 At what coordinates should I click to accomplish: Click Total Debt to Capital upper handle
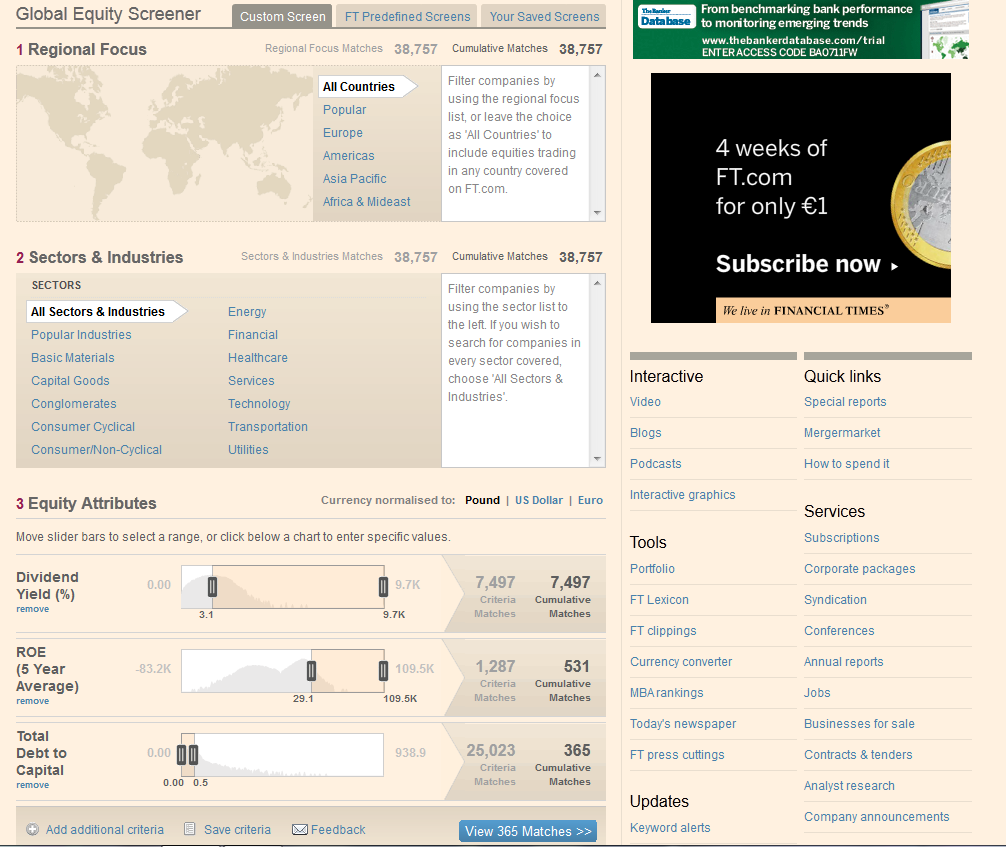click(194, 755)
